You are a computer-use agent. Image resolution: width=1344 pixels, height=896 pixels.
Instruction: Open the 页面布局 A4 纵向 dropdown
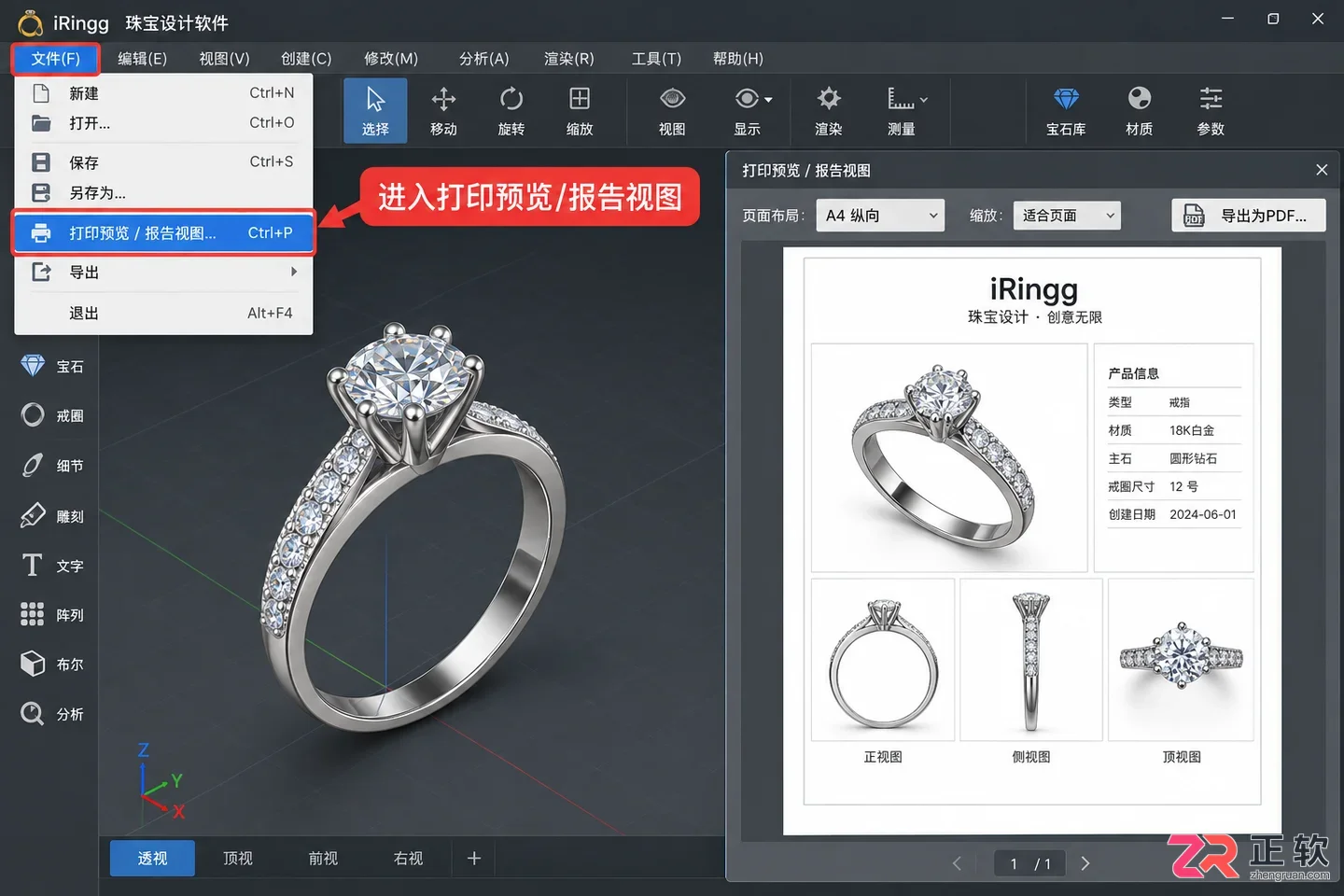click(880, 216)
